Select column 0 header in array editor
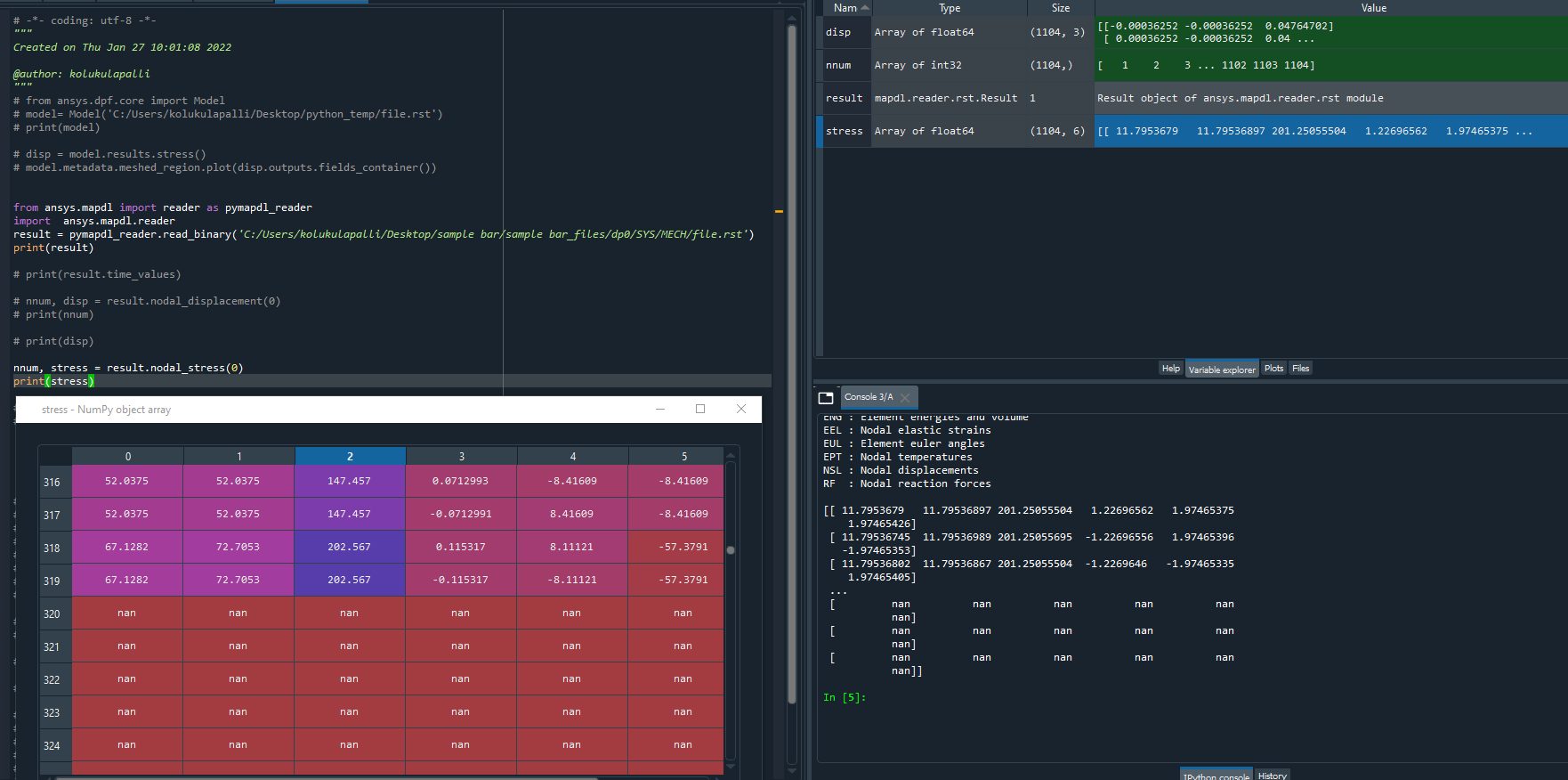This screenshot has width=1568, height=780. point(128,456)
